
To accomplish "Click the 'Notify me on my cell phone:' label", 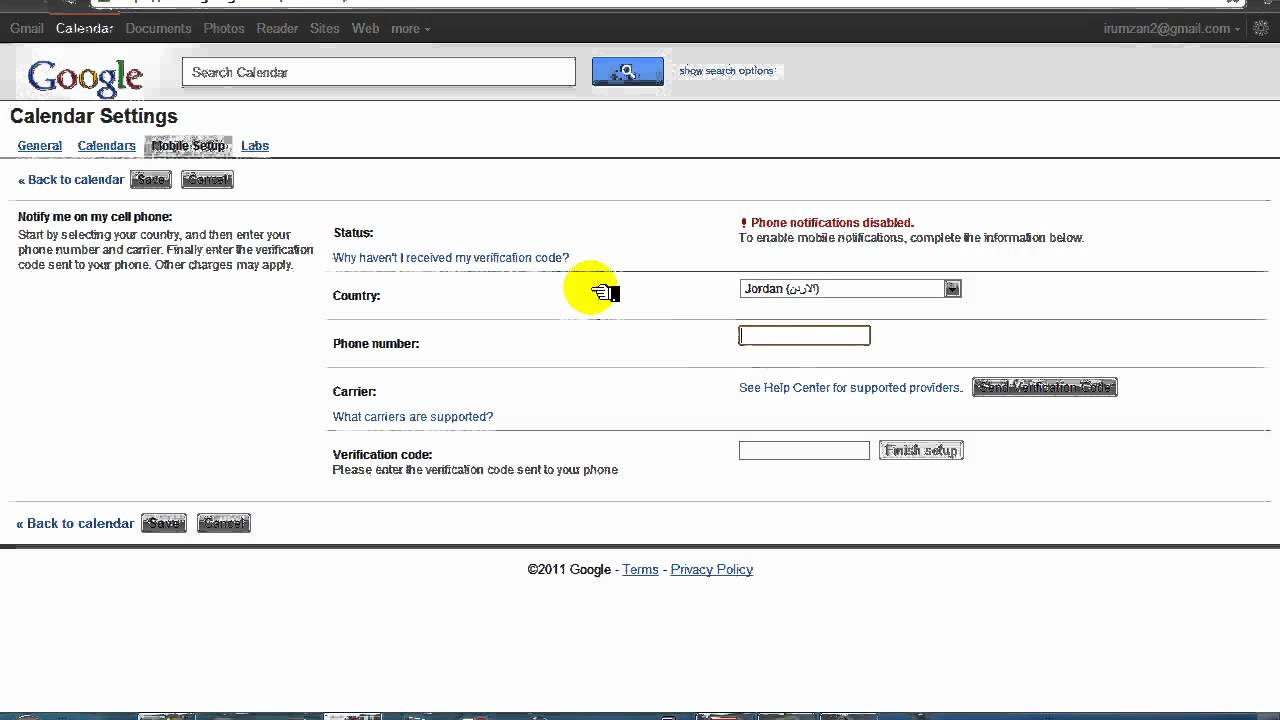I will 95,217.
